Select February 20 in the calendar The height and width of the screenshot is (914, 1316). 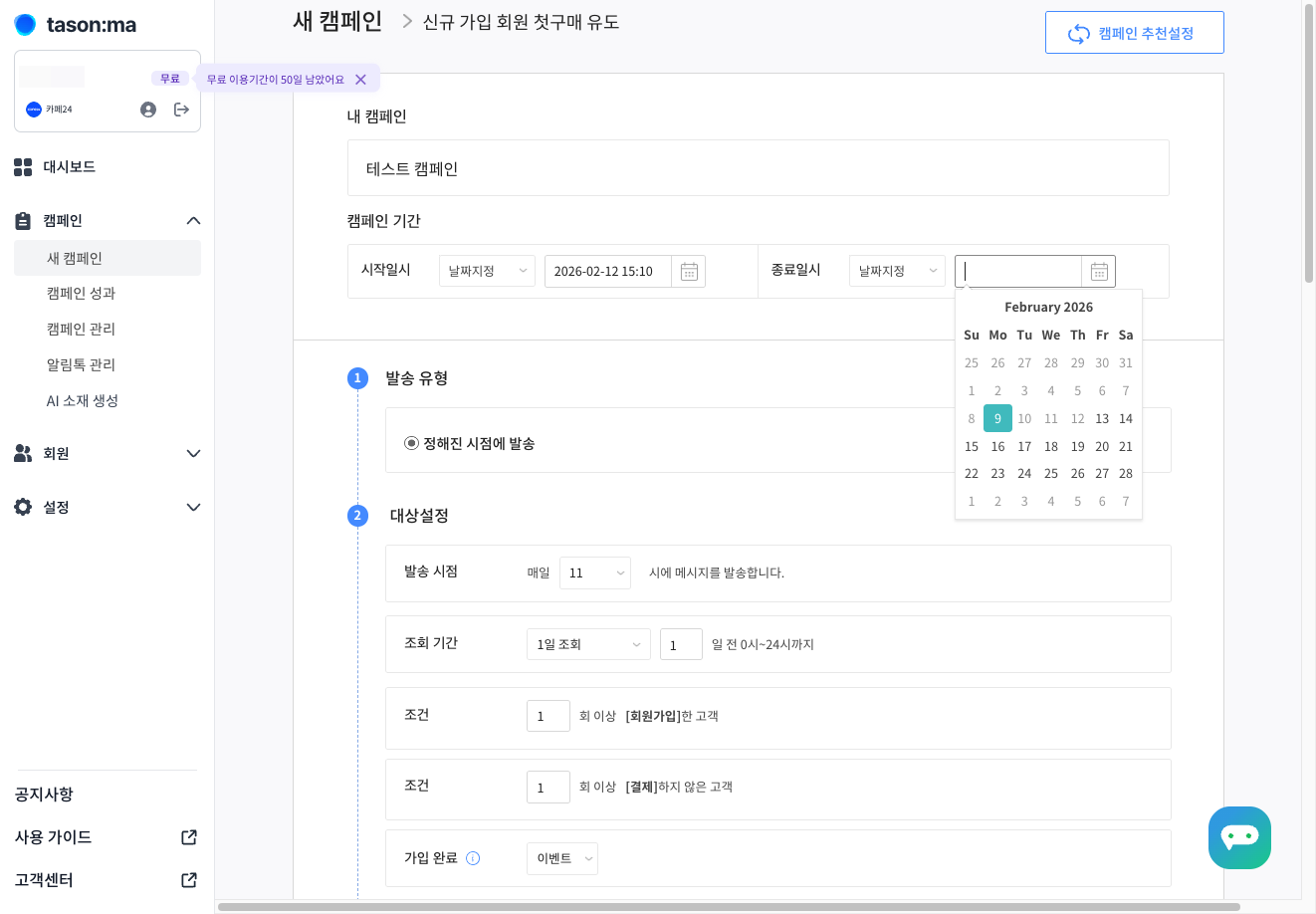point(1102,446)
